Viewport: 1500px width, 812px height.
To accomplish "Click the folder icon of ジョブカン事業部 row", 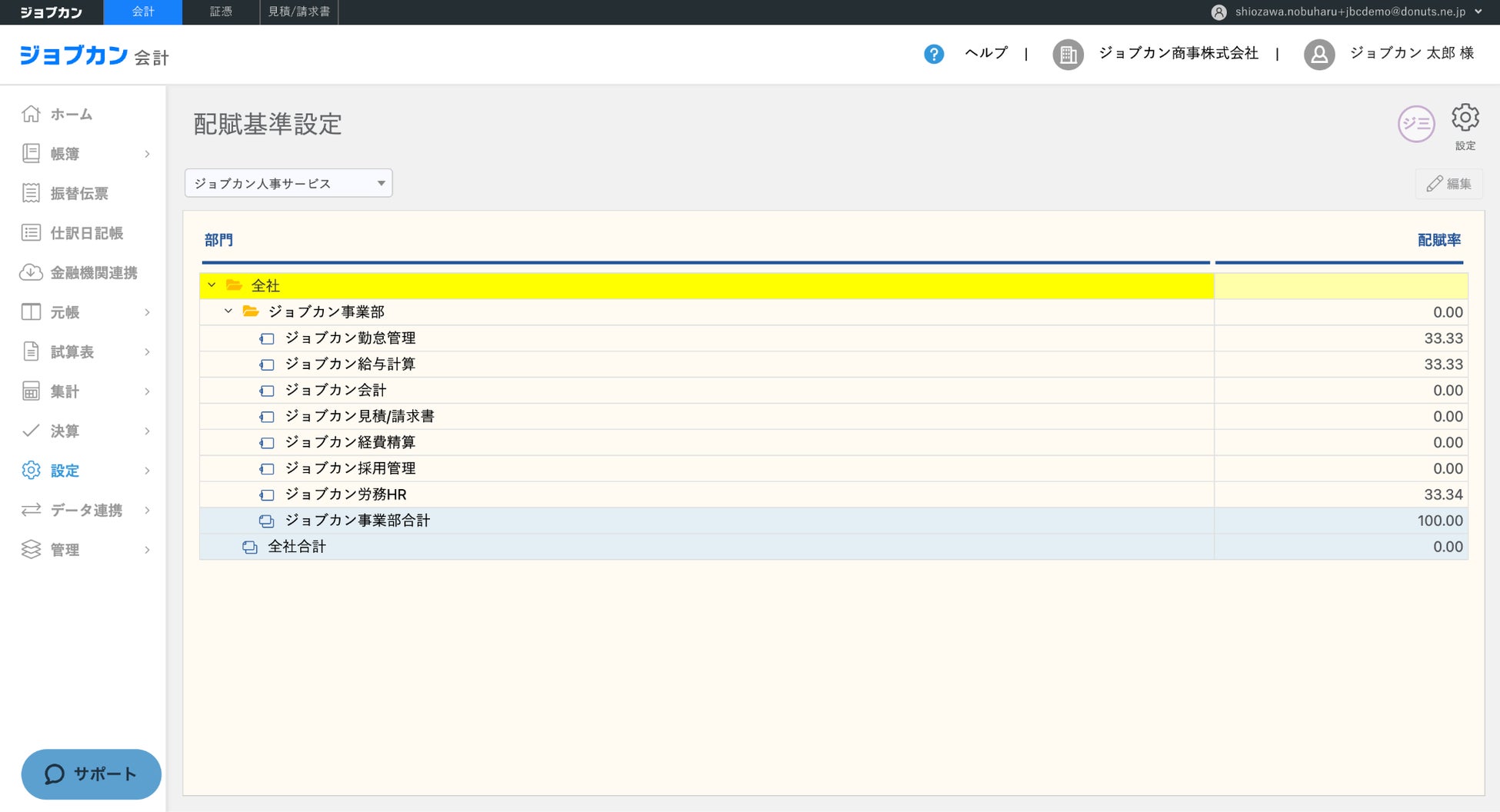I will click(251, 311).
